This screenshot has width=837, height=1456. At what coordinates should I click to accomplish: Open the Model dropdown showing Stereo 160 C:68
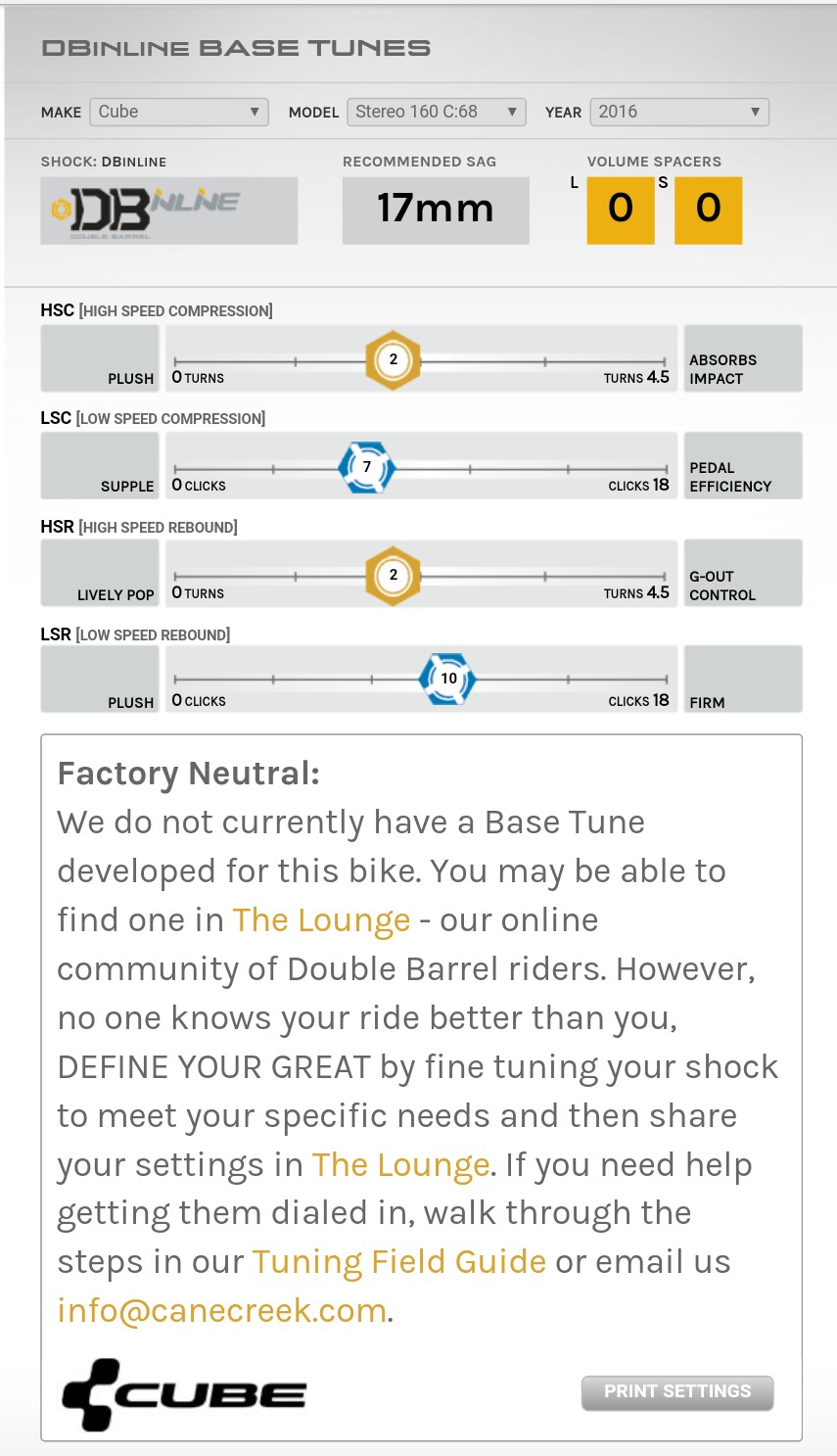437,112
